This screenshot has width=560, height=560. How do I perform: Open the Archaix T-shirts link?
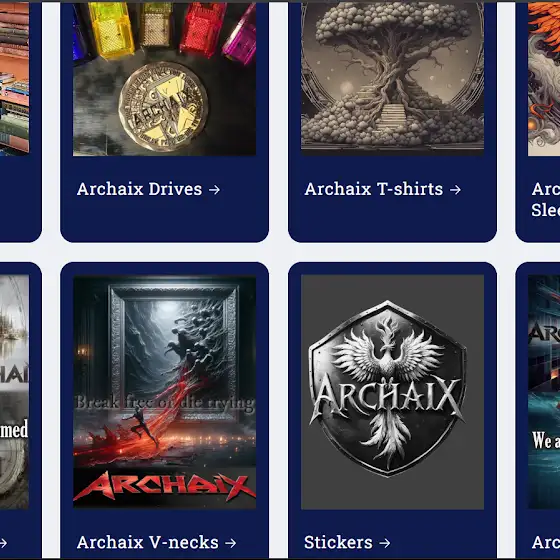382,189
